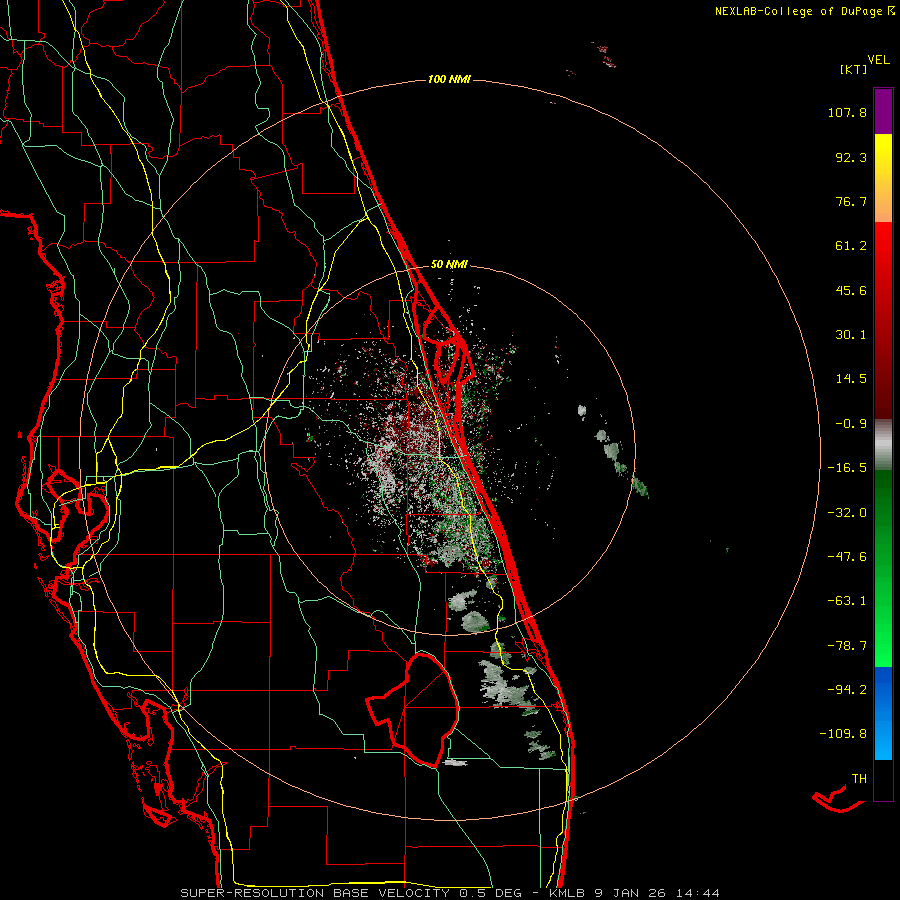Viewport: 900px width, 900px height.
Task: Click the 45.6 velocity scale value
Action: pyautogui.click(x=851, y=290)
